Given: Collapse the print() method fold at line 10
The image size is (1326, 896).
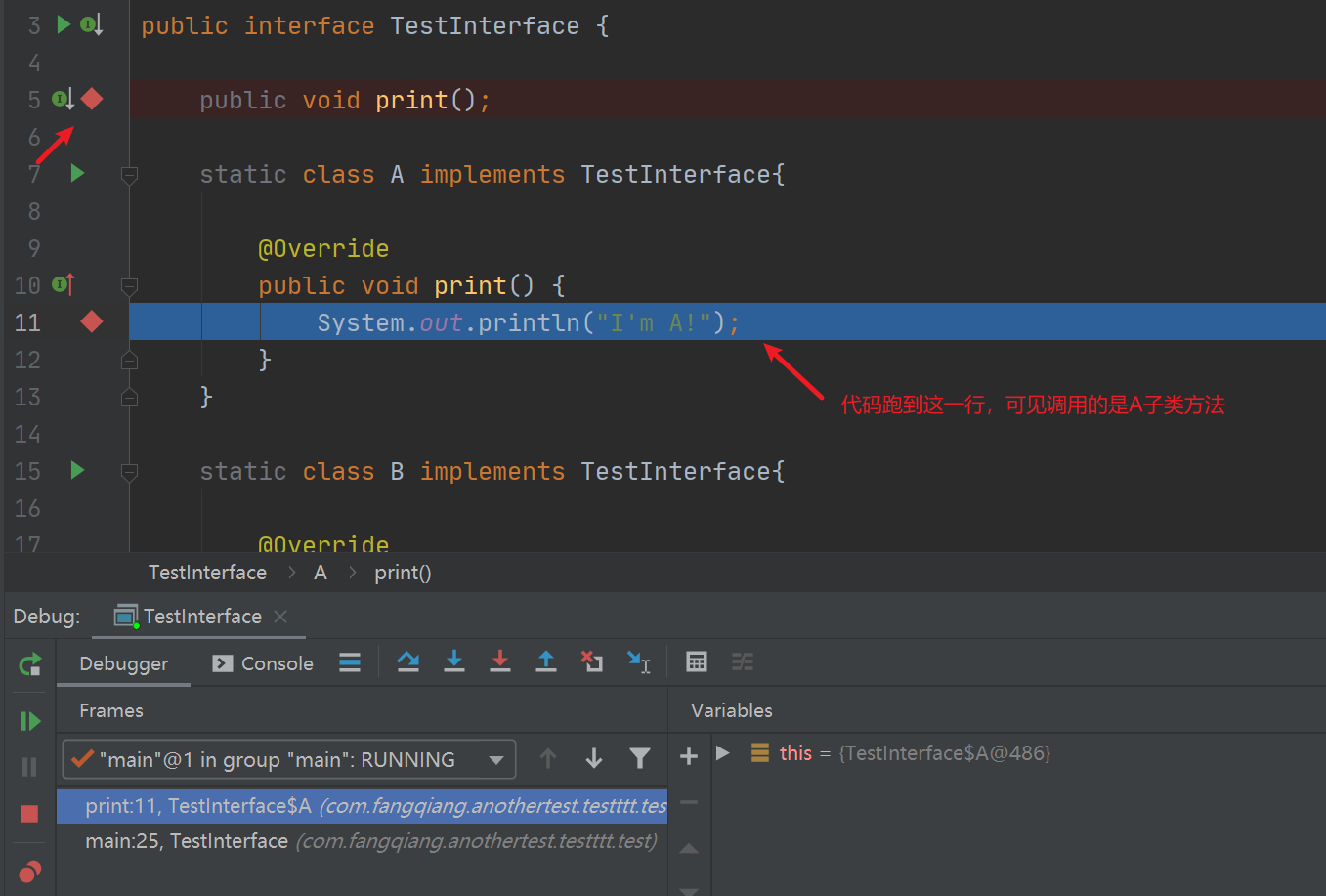Looking at the screenshot, I should pyautogui.click(x=129, y=285).
